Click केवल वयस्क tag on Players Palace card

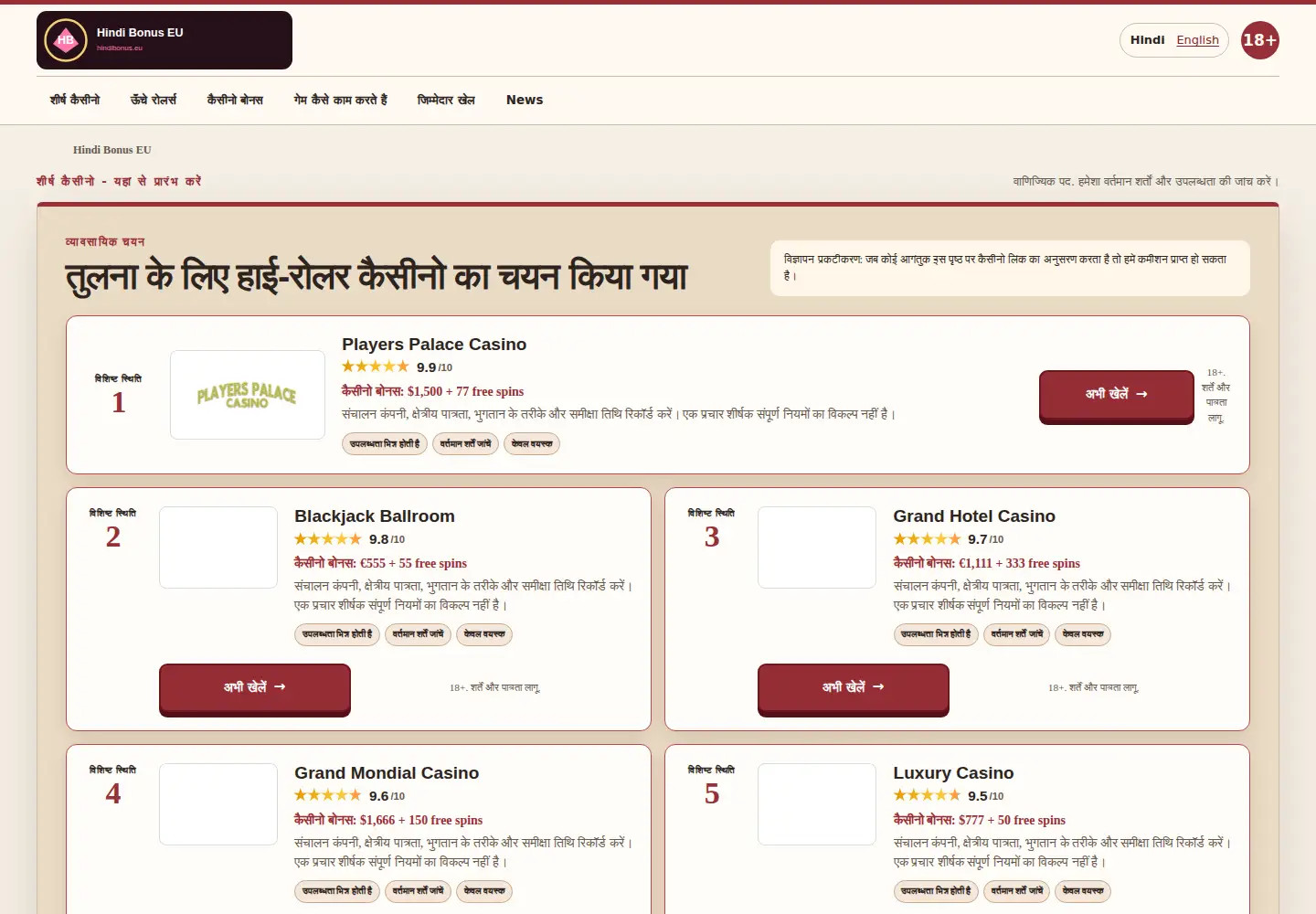pos(532,444)
